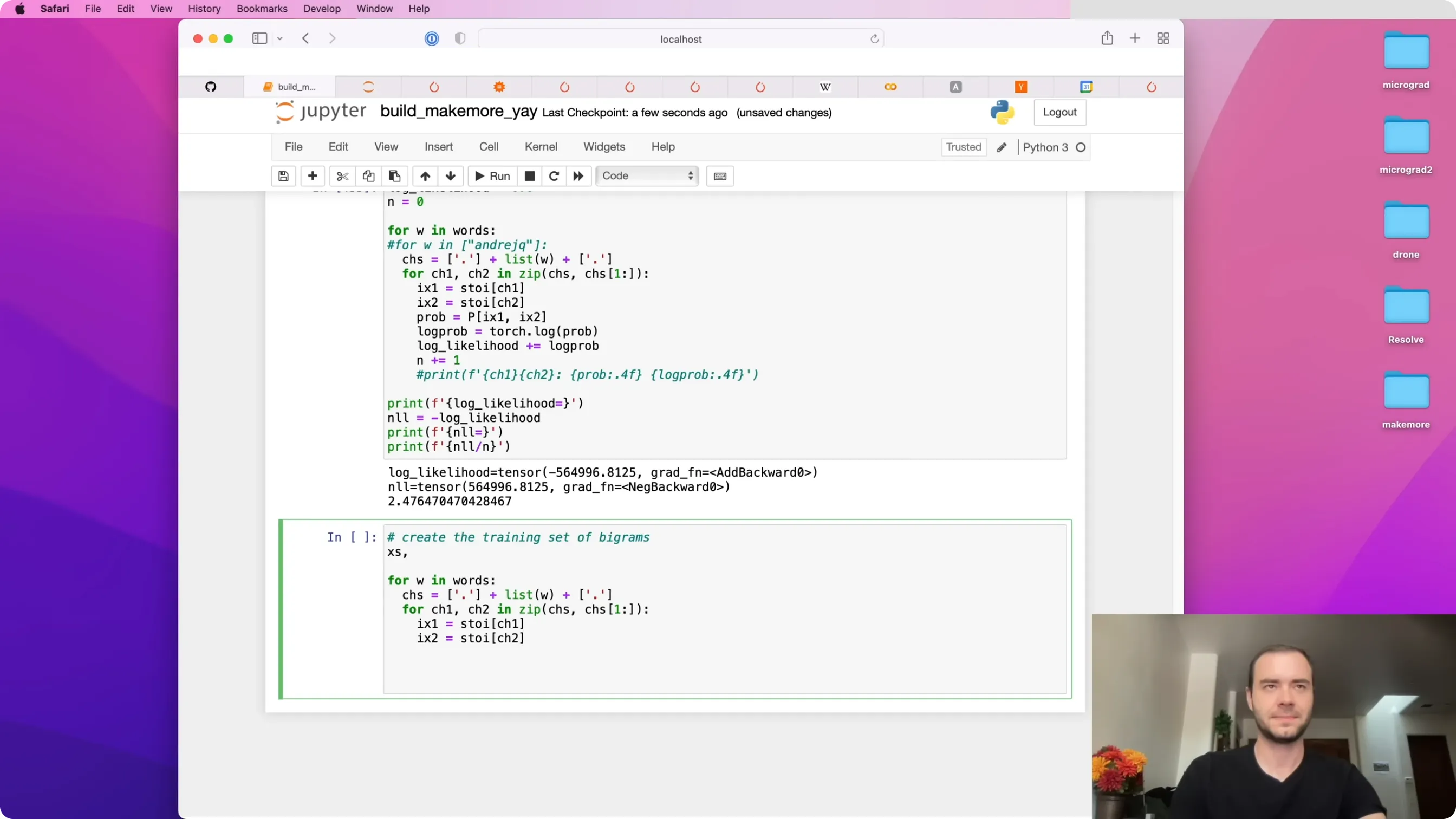The height and width of the screenshot is (819, 1456).
Task: Move selected cell down arrow
Action: pyautogui.click(x=451, y=176)
